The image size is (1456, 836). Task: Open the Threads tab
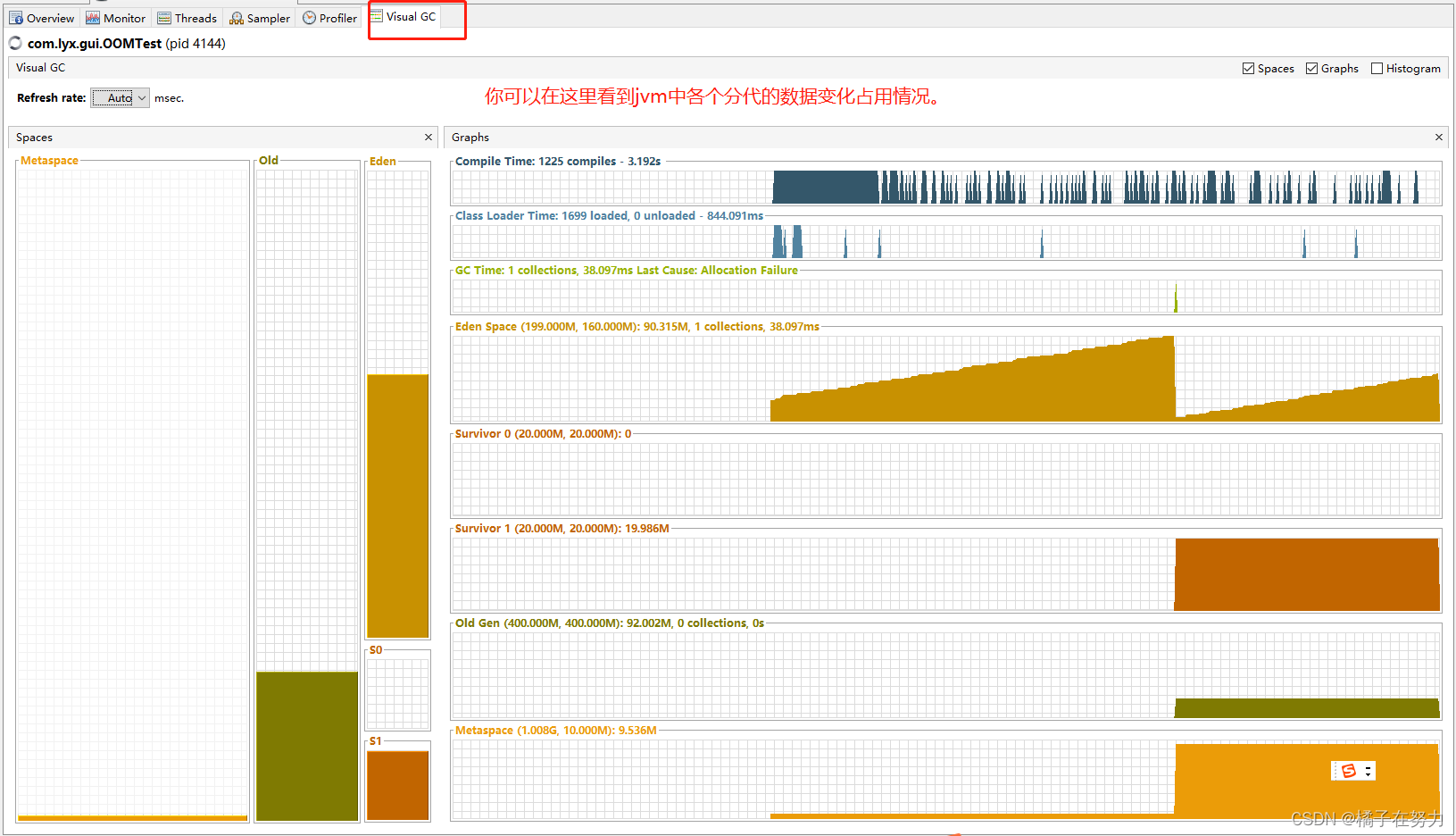click(187, 18)
